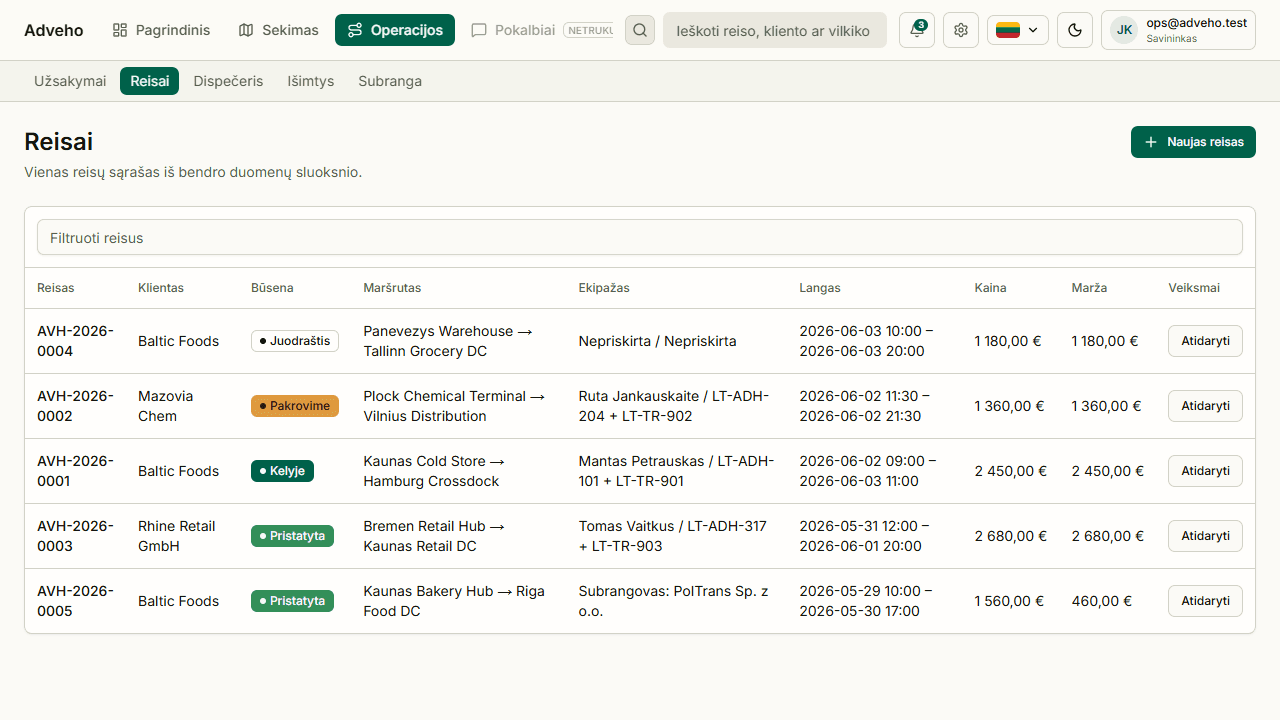Click the Ekipažas column header
1280x720 pixels.
(604, 288)
